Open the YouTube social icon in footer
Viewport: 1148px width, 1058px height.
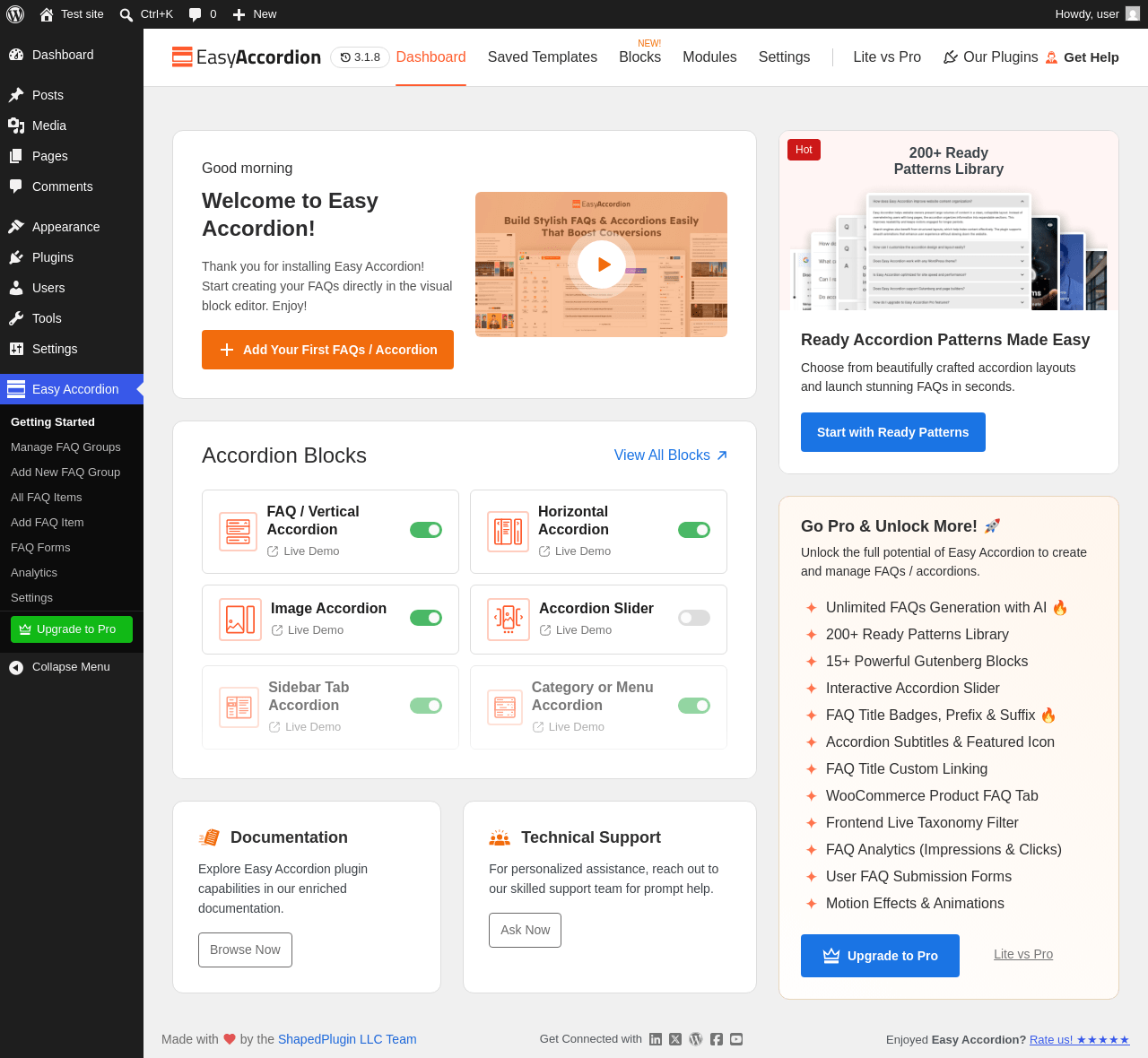tap(736, 1039)
